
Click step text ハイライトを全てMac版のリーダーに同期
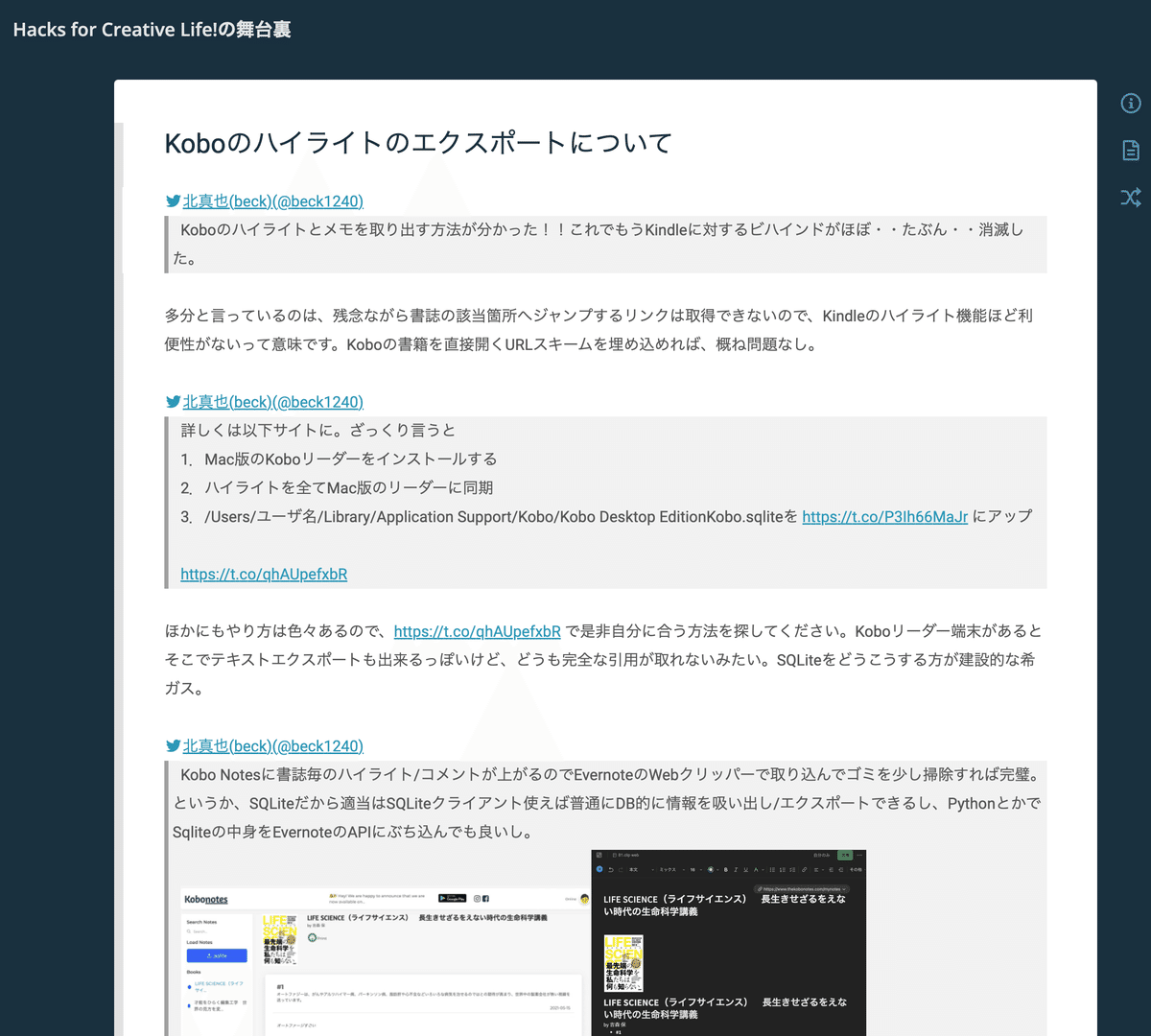coord(348,488)
